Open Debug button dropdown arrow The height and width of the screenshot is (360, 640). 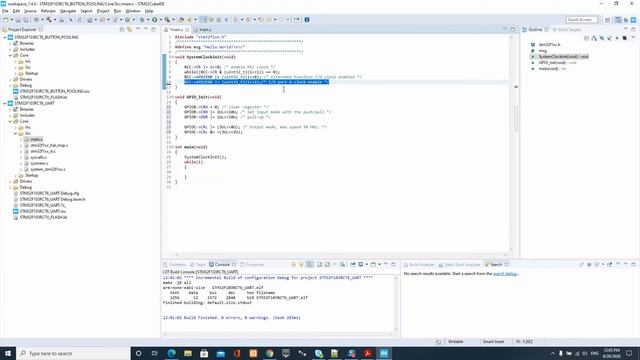[x=148, y=20]
